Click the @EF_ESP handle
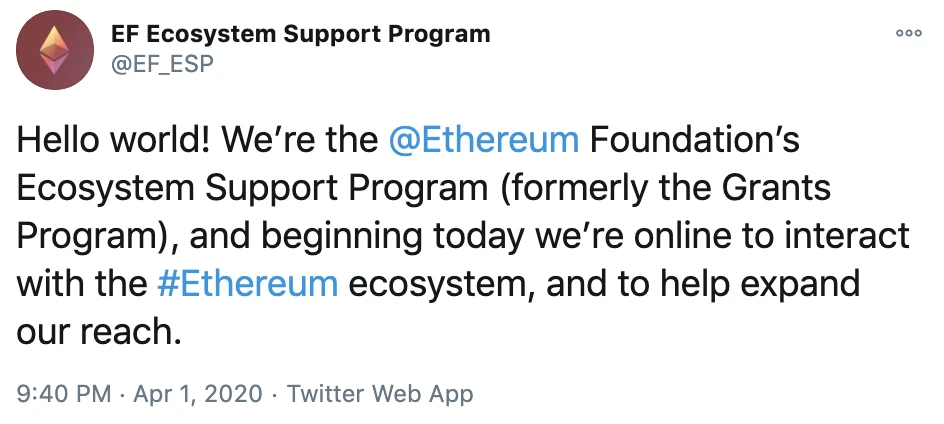944x424 pixels. tap(163, 63)
